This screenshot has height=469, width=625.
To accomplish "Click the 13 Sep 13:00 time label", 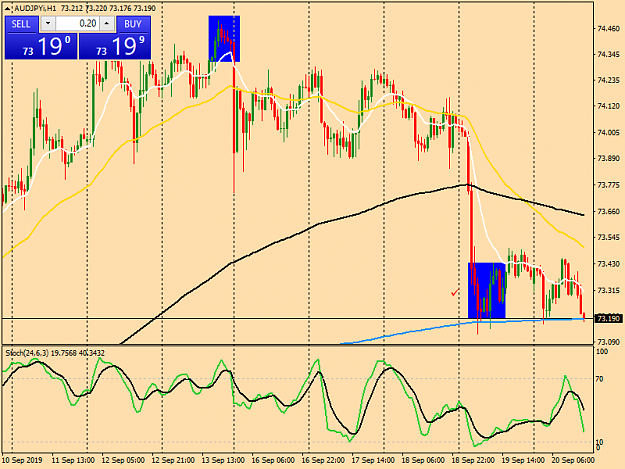I will [223, 460].
